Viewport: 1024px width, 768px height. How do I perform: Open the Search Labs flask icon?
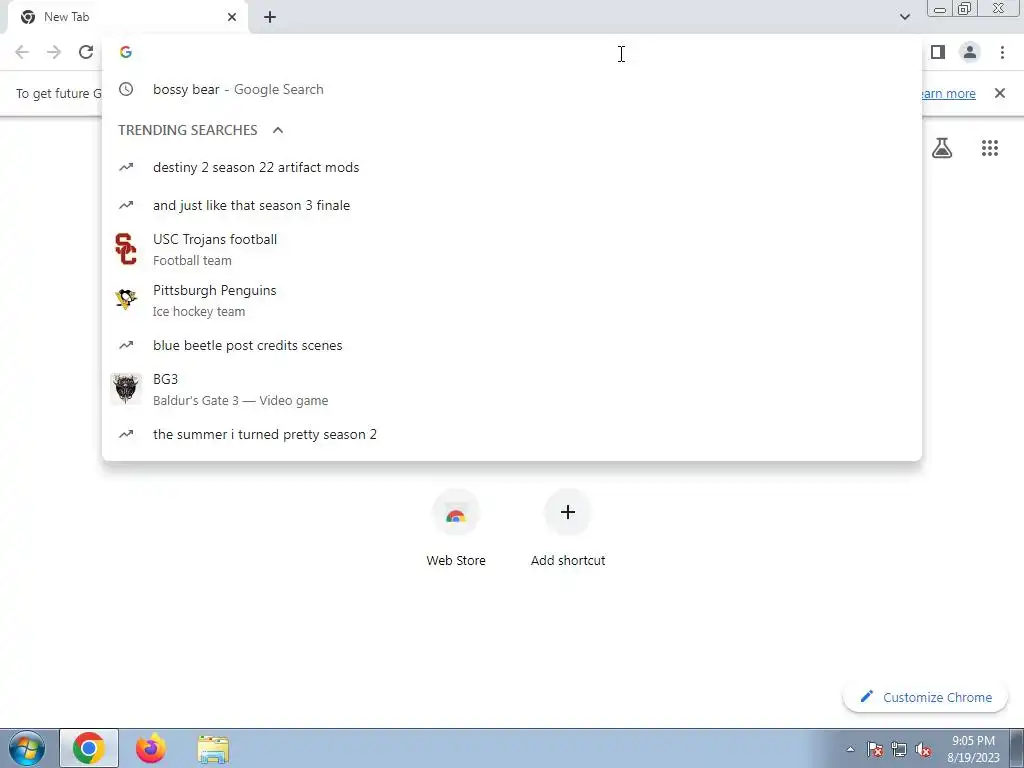[x=942, y=148]
